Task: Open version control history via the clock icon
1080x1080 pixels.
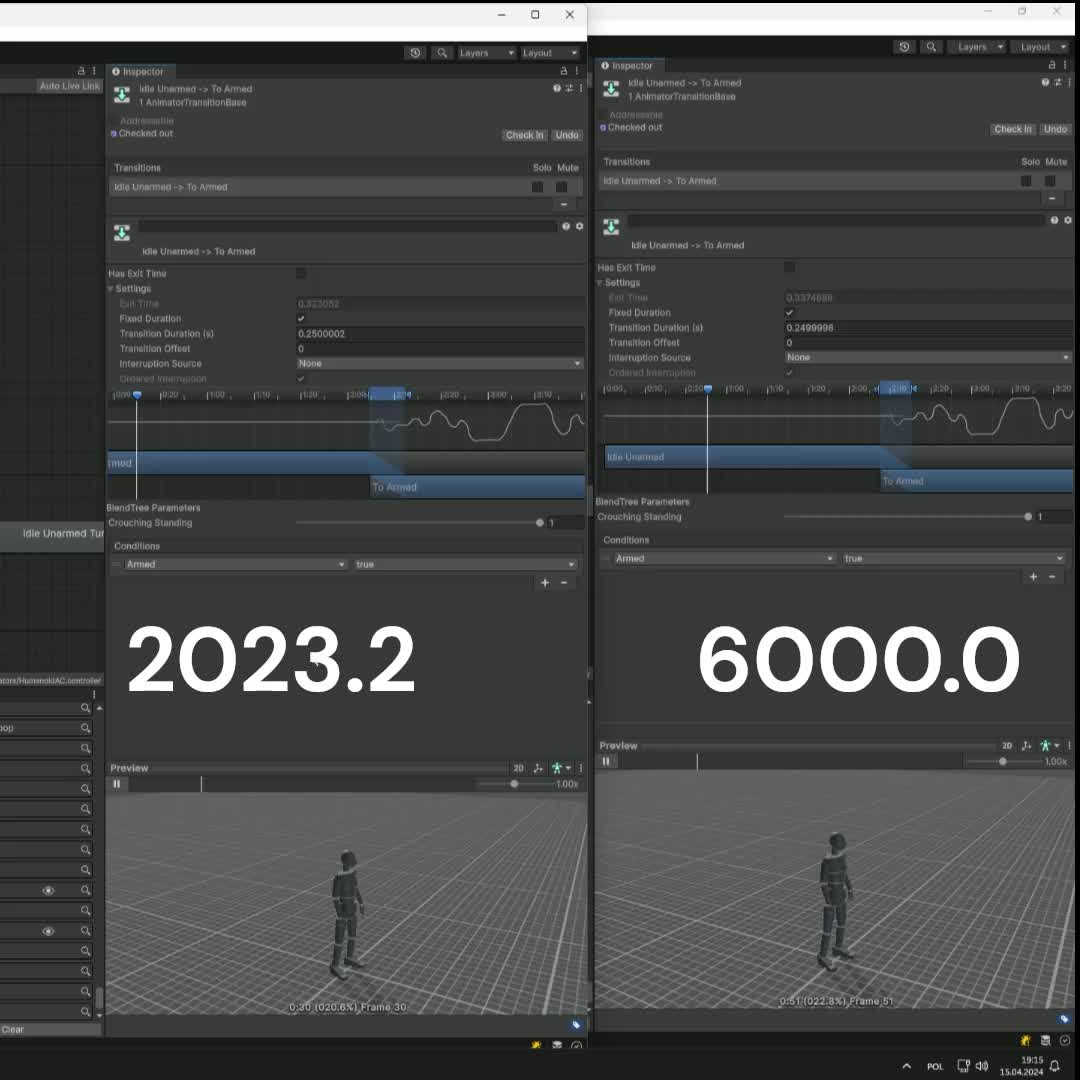Action: tap(416, 52)
